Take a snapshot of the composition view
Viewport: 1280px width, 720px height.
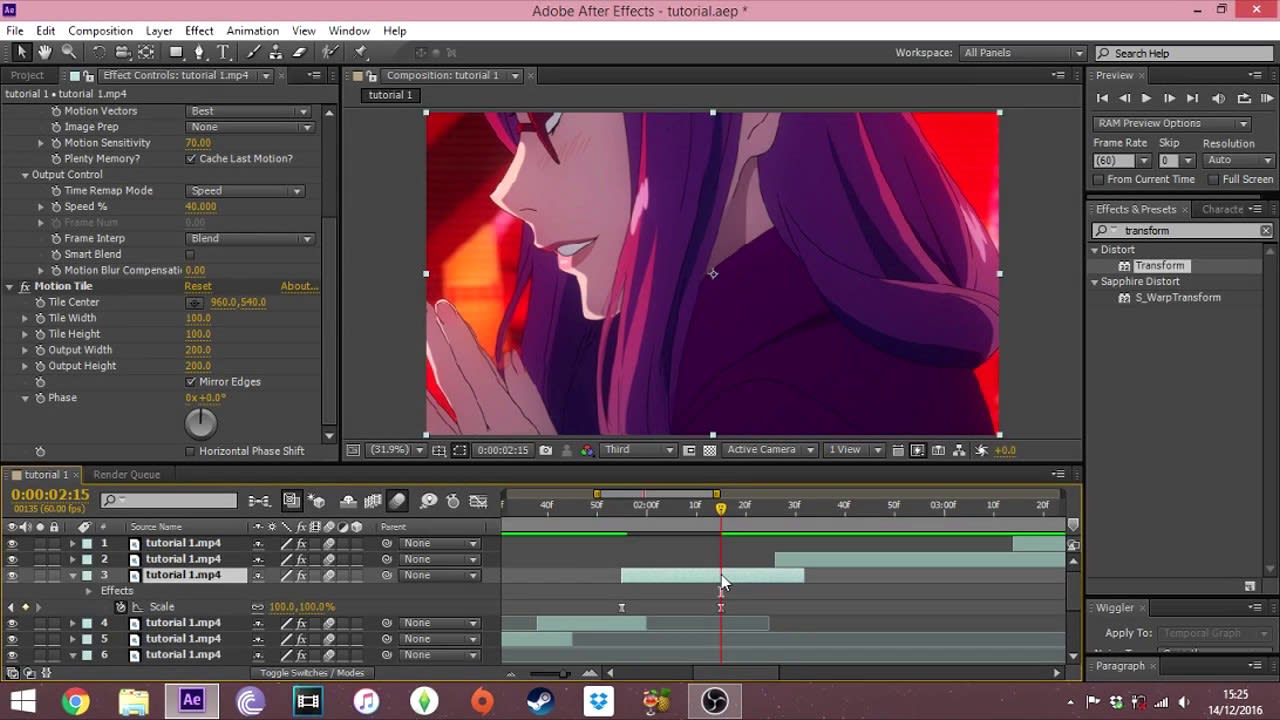click(x=546, y=450)
